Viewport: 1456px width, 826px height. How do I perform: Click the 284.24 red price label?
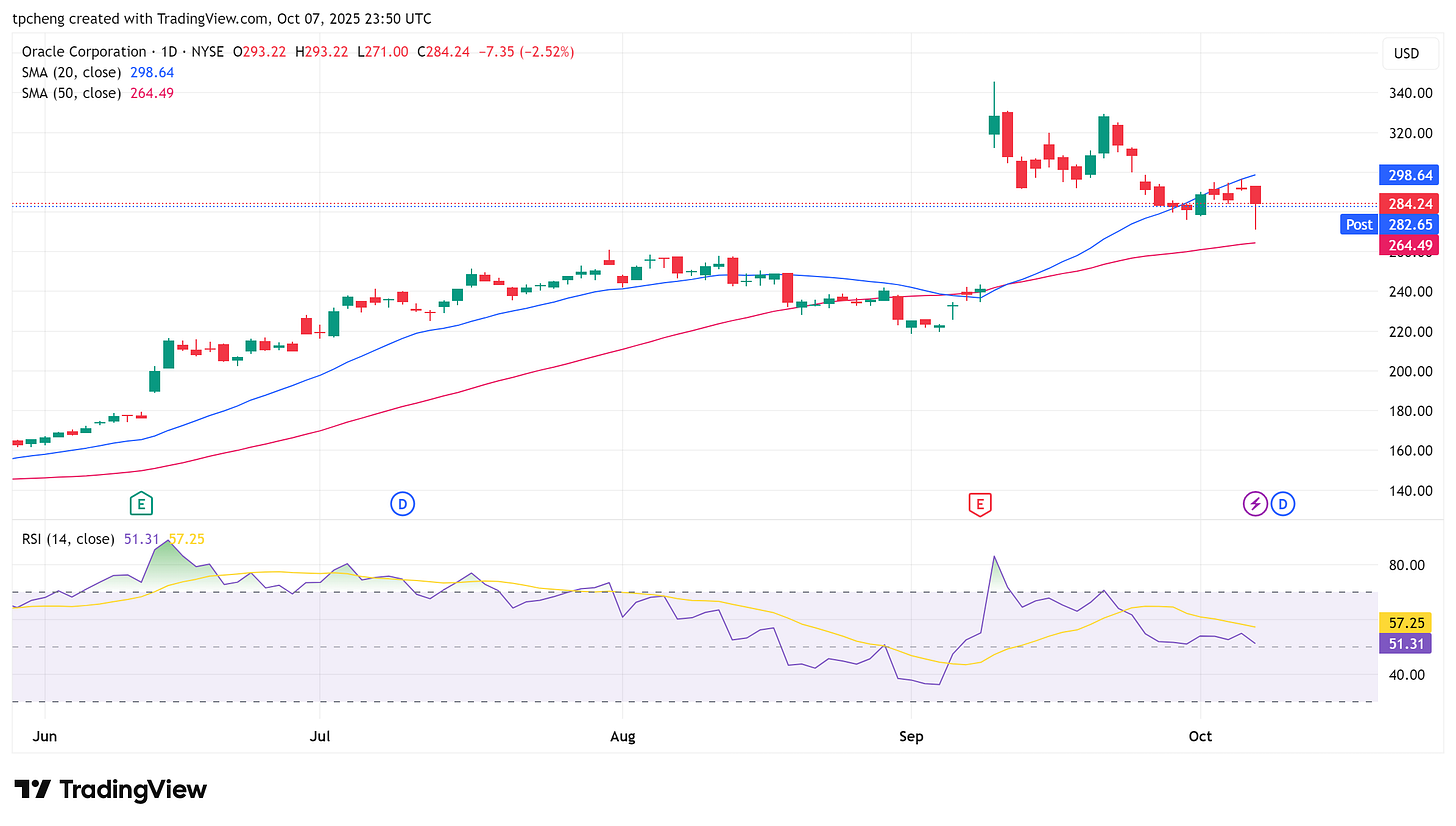pos(1408,204)
